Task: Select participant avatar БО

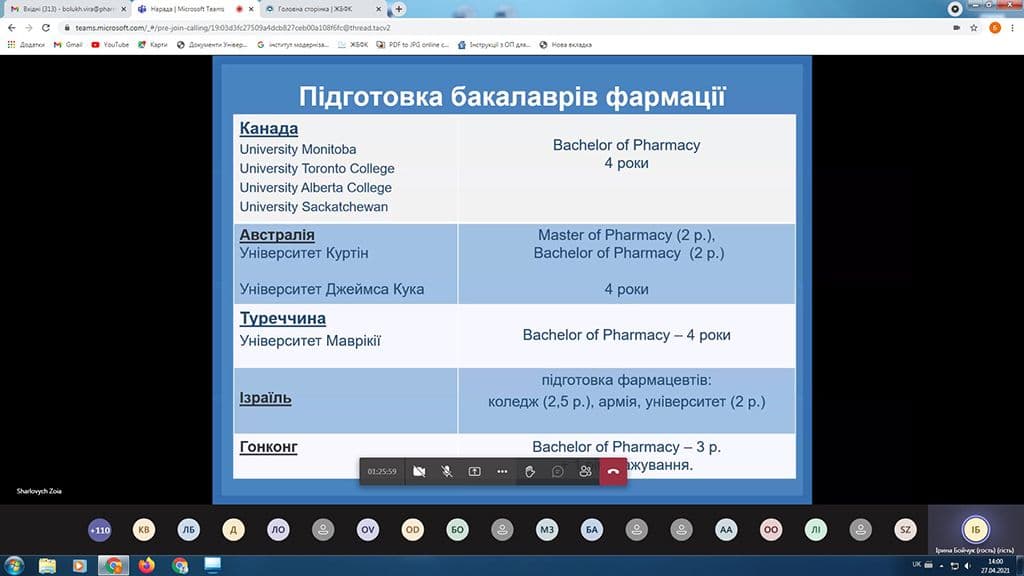Action: click(x=457, y=530)
